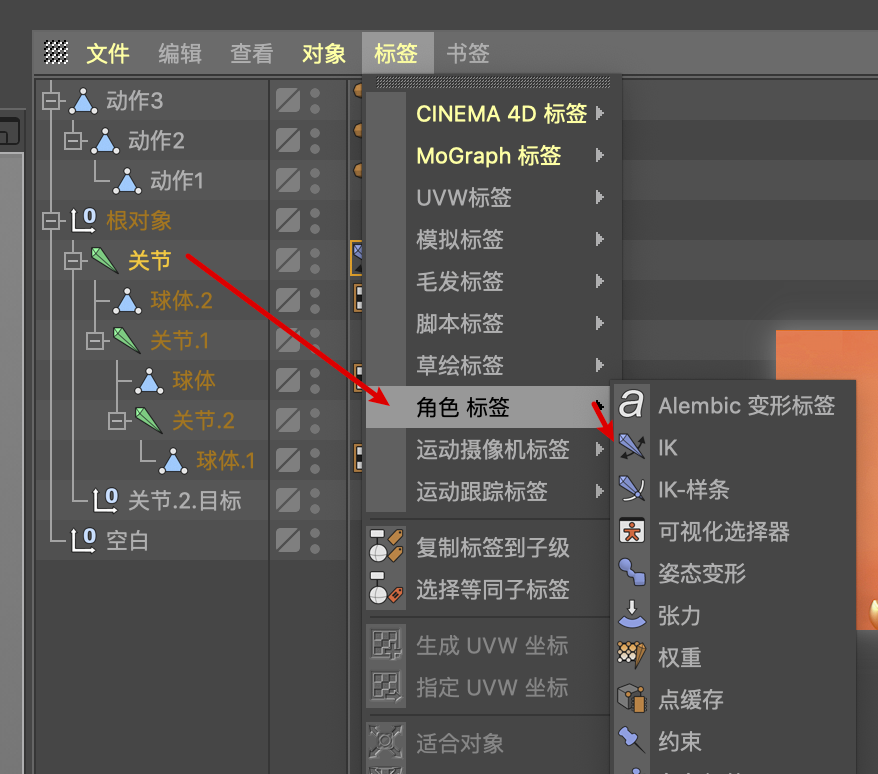Viewport: 878px width, 774px height.
Task: Open the 文件 menu
Action: [x=108, y=54]
